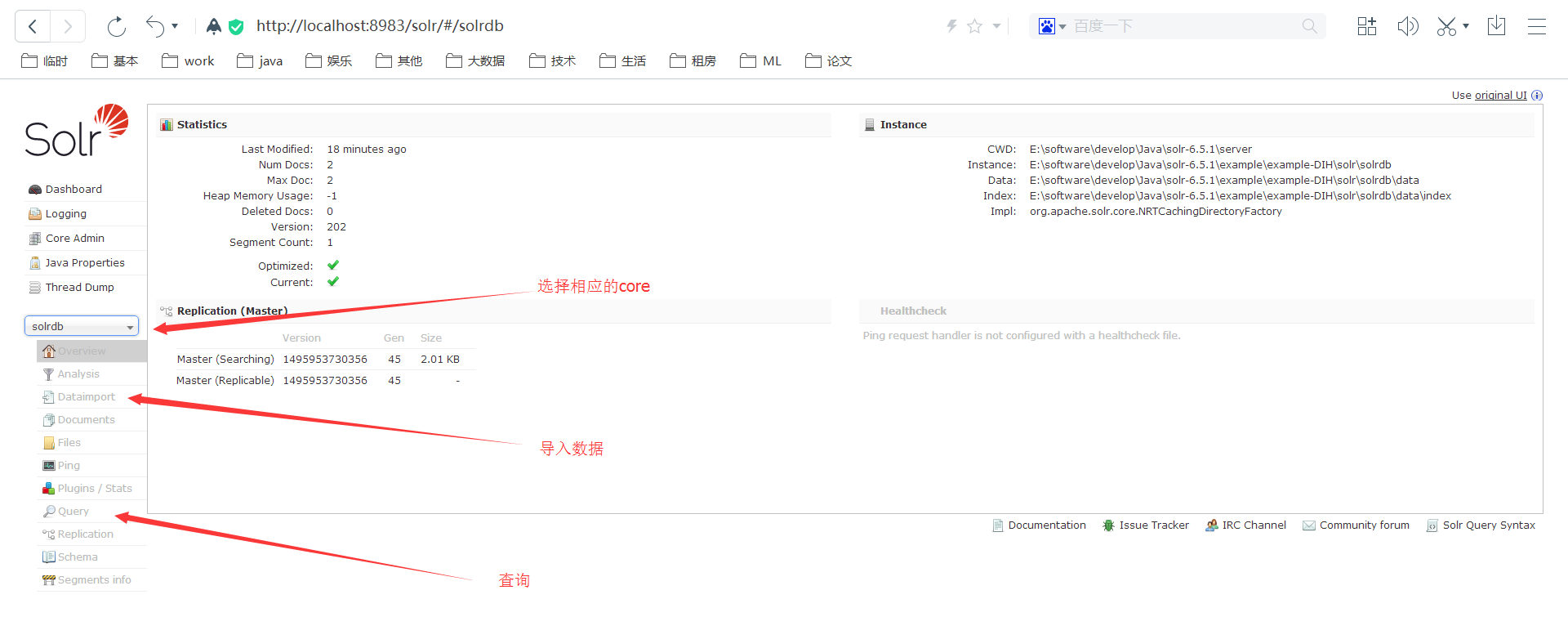
Task: Click the scissors screenshot tool icon
Action: 1446,26
